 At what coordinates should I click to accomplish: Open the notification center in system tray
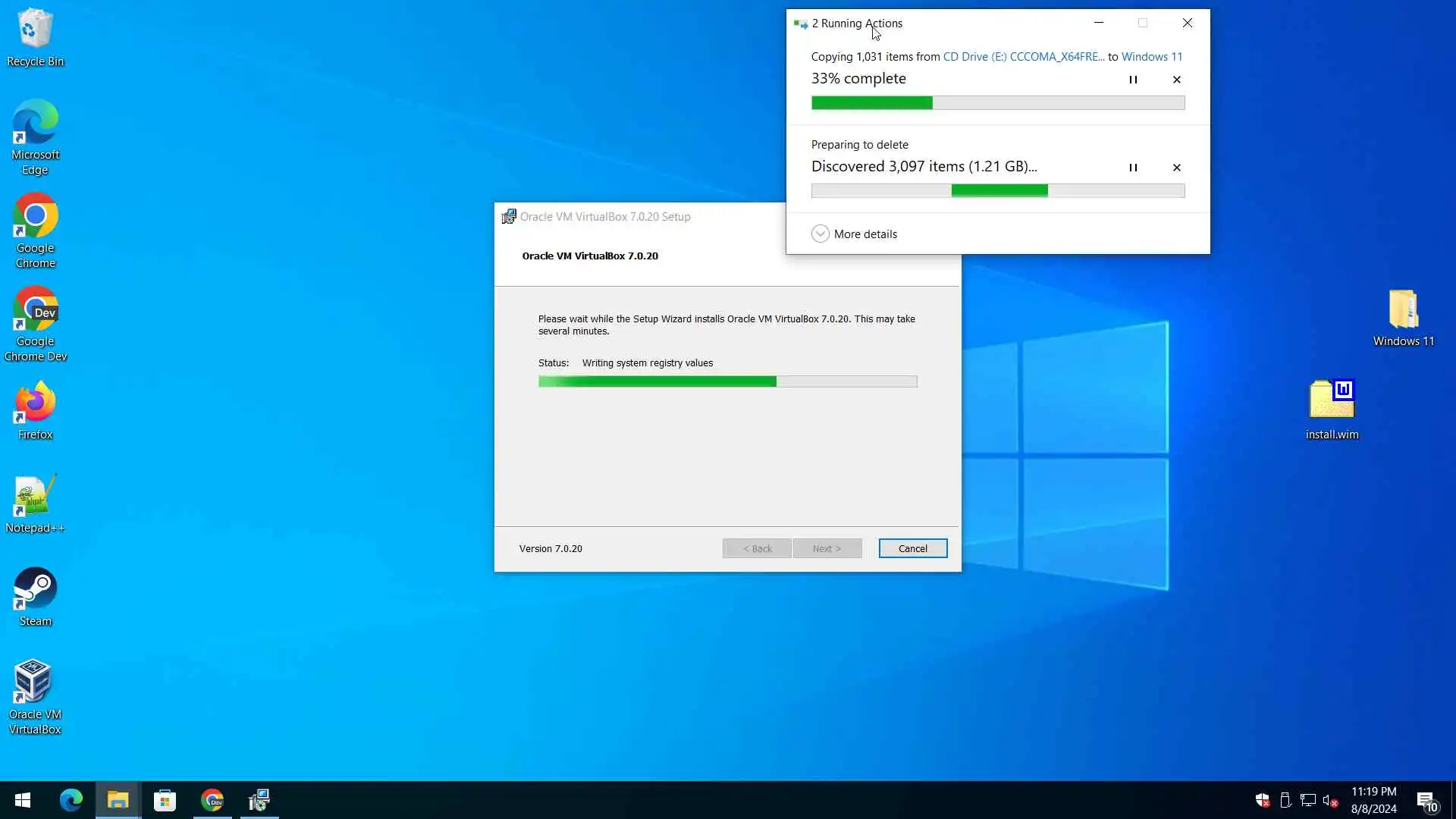(x=1427, y=800)
